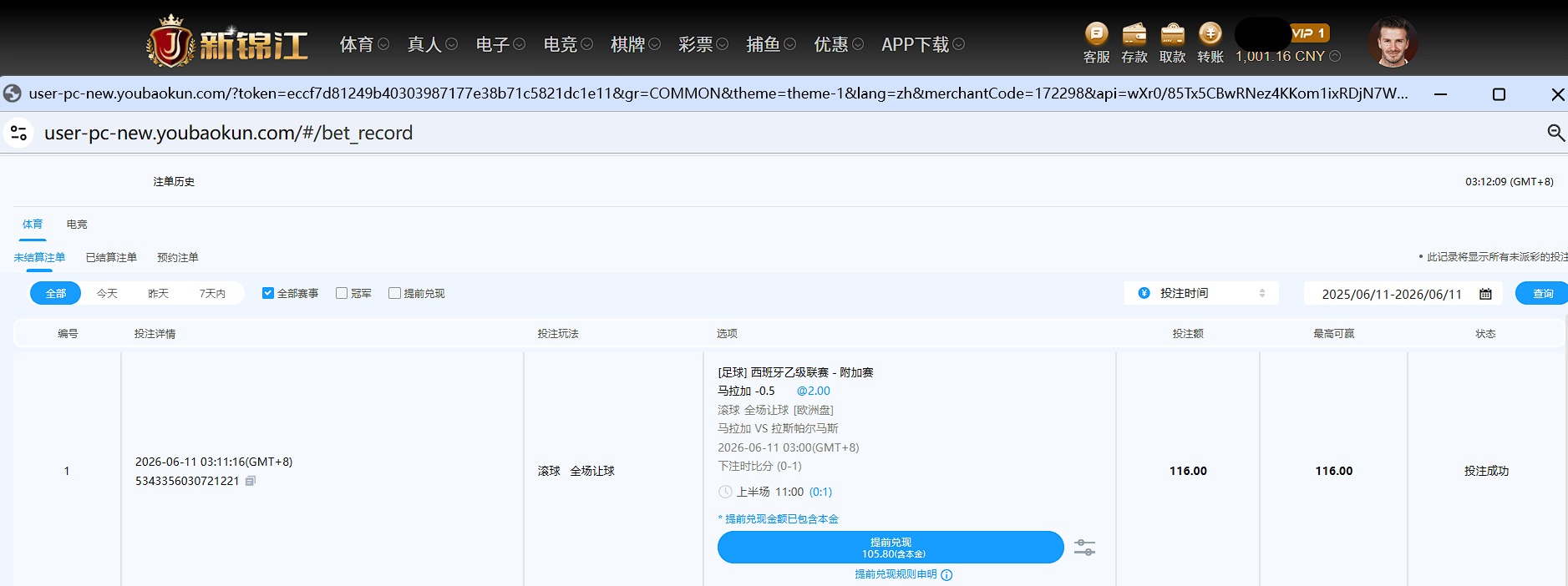Open the site settings tune icon
Image resolution: width=1568 pixels, height=586 pixels.
tap(18, 133)
